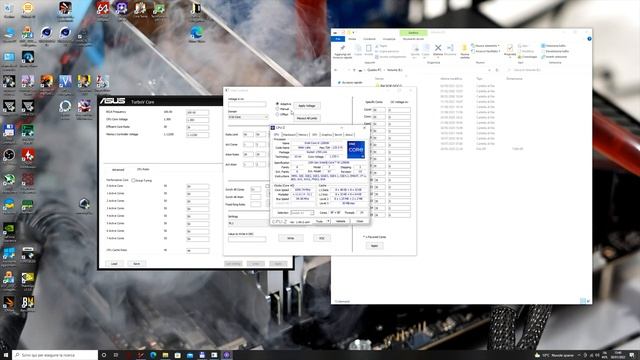Select the Manual voltage radio button

pyautogui.click(x=278, y=109)
